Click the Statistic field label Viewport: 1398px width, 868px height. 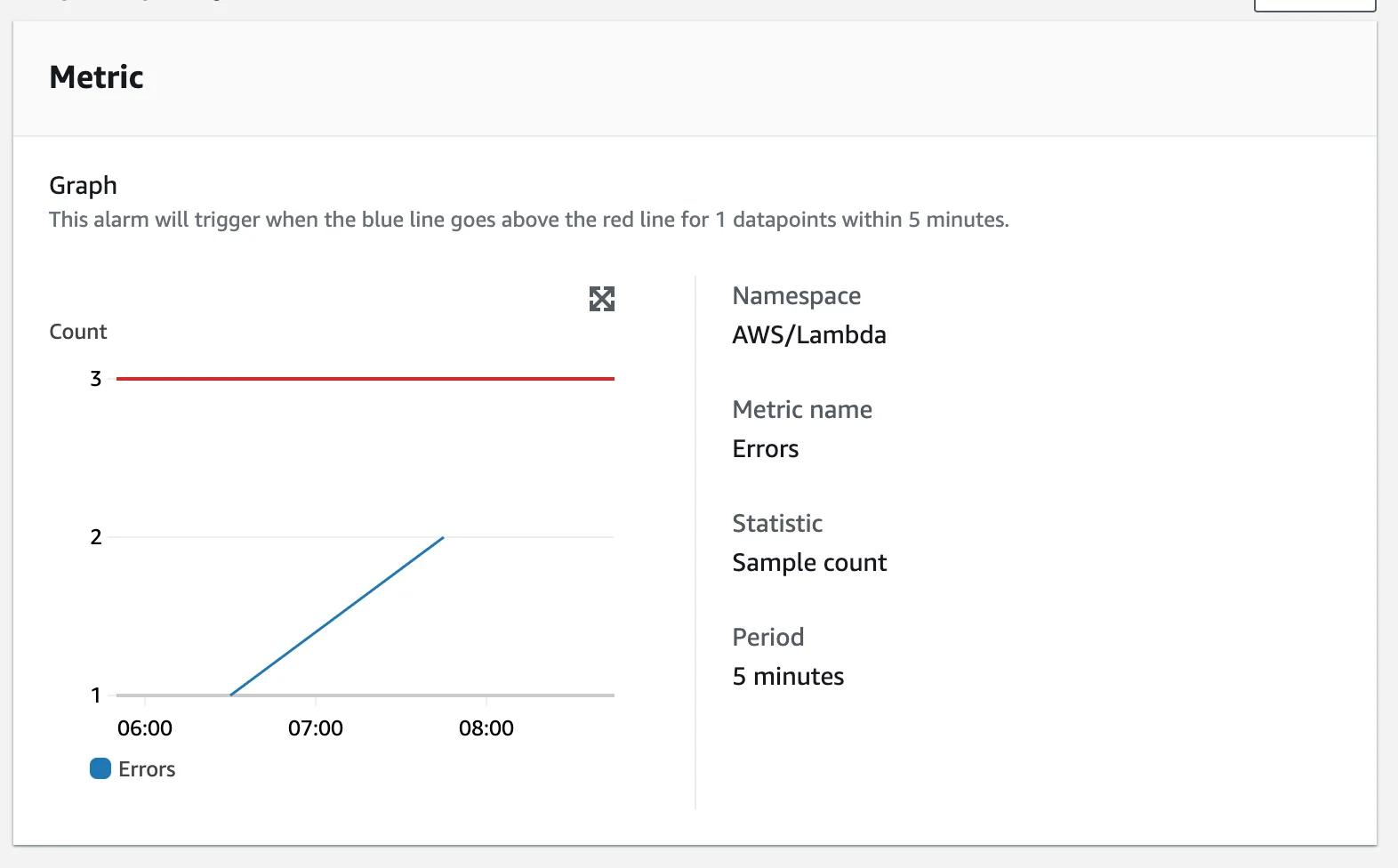click(777, 524)
